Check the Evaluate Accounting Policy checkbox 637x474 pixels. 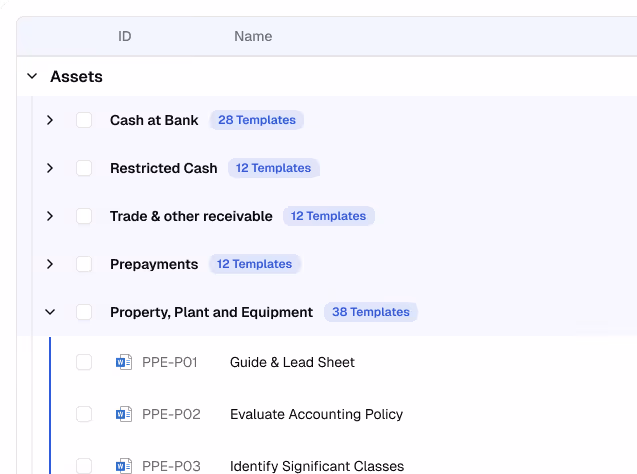point(84,414)
